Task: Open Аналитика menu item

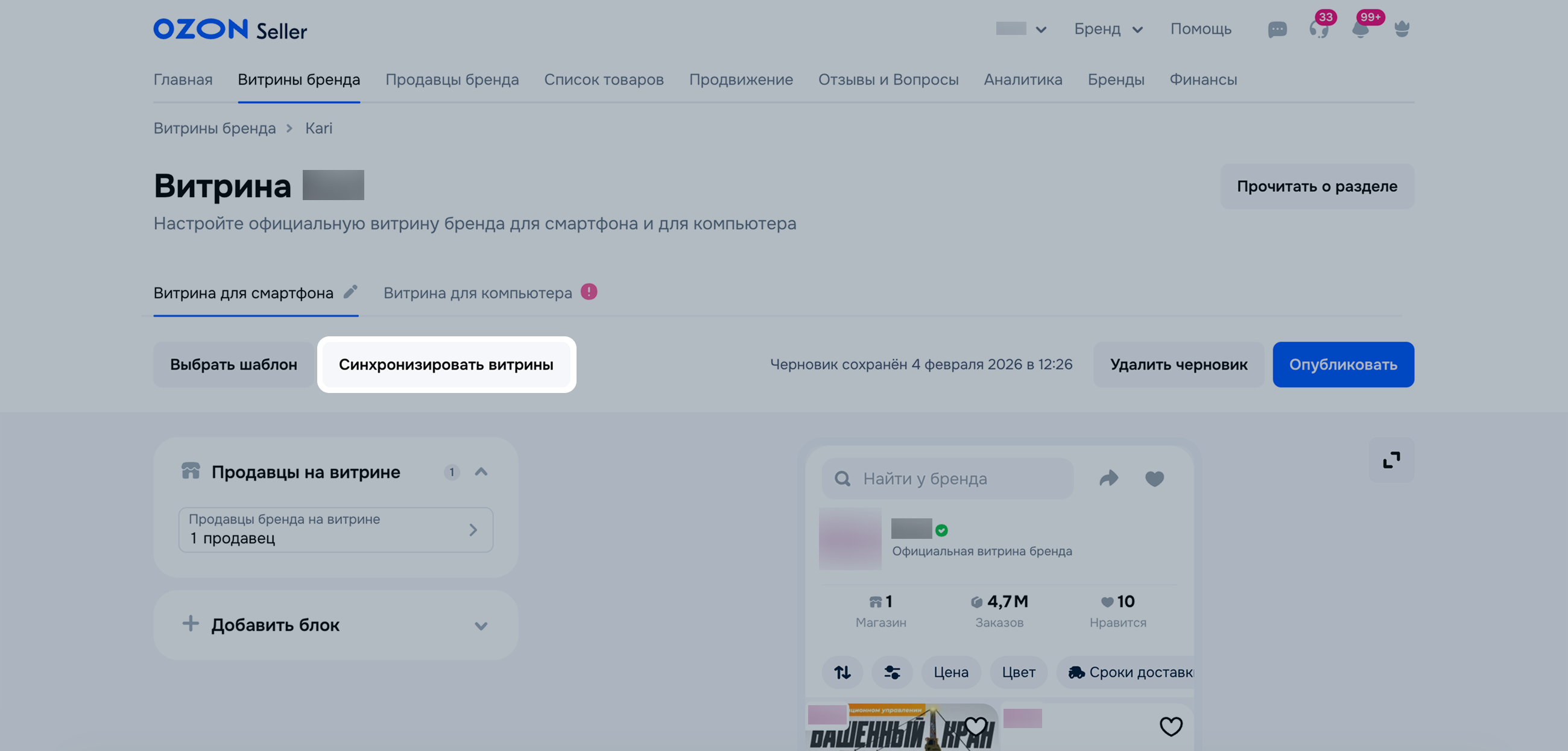Action: tap(1023, 80)
